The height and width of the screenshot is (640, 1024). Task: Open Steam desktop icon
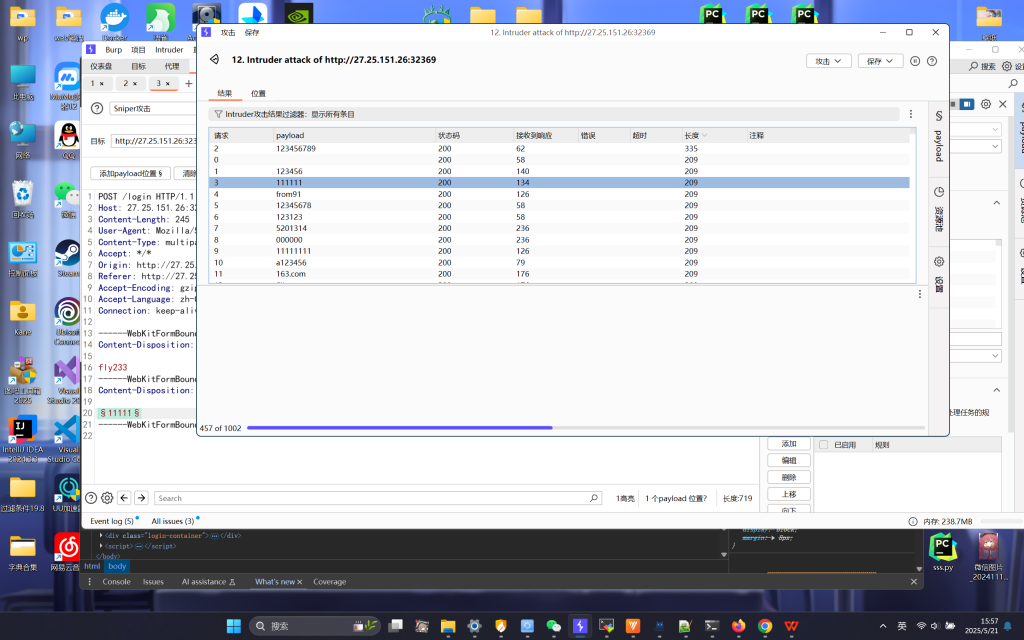coord(68,258)
